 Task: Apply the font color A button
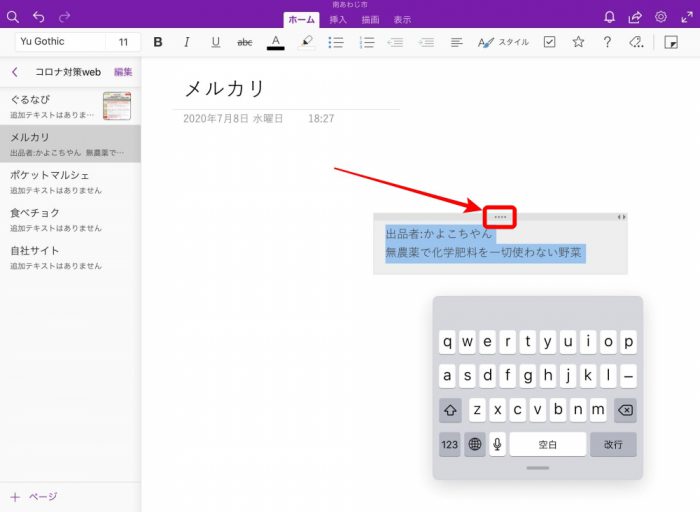point(275,42)
